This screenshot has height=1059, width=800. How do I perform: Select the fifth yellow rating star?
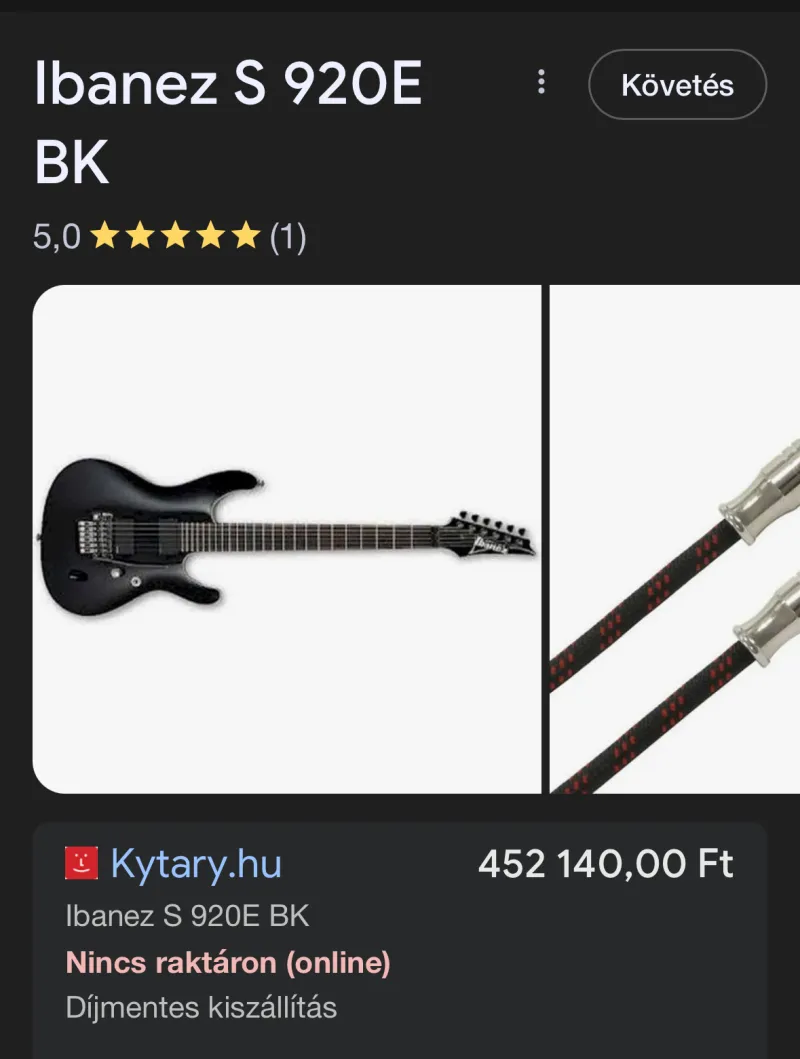tap(245, 236)
